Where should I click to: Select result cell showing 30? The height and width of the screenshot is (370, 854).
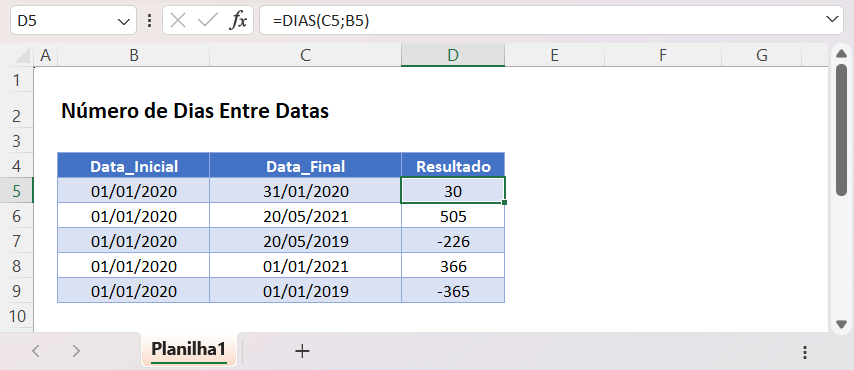tap(453, 191)
